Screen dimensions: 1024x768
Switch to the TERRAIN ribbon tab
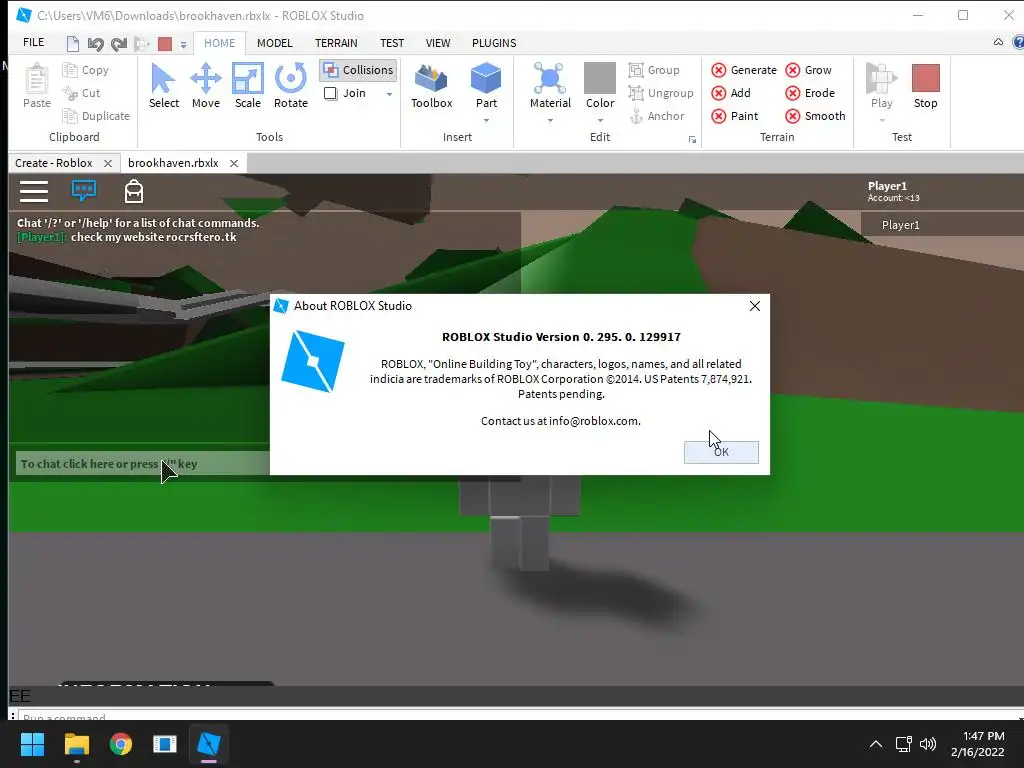coord(336,43)
